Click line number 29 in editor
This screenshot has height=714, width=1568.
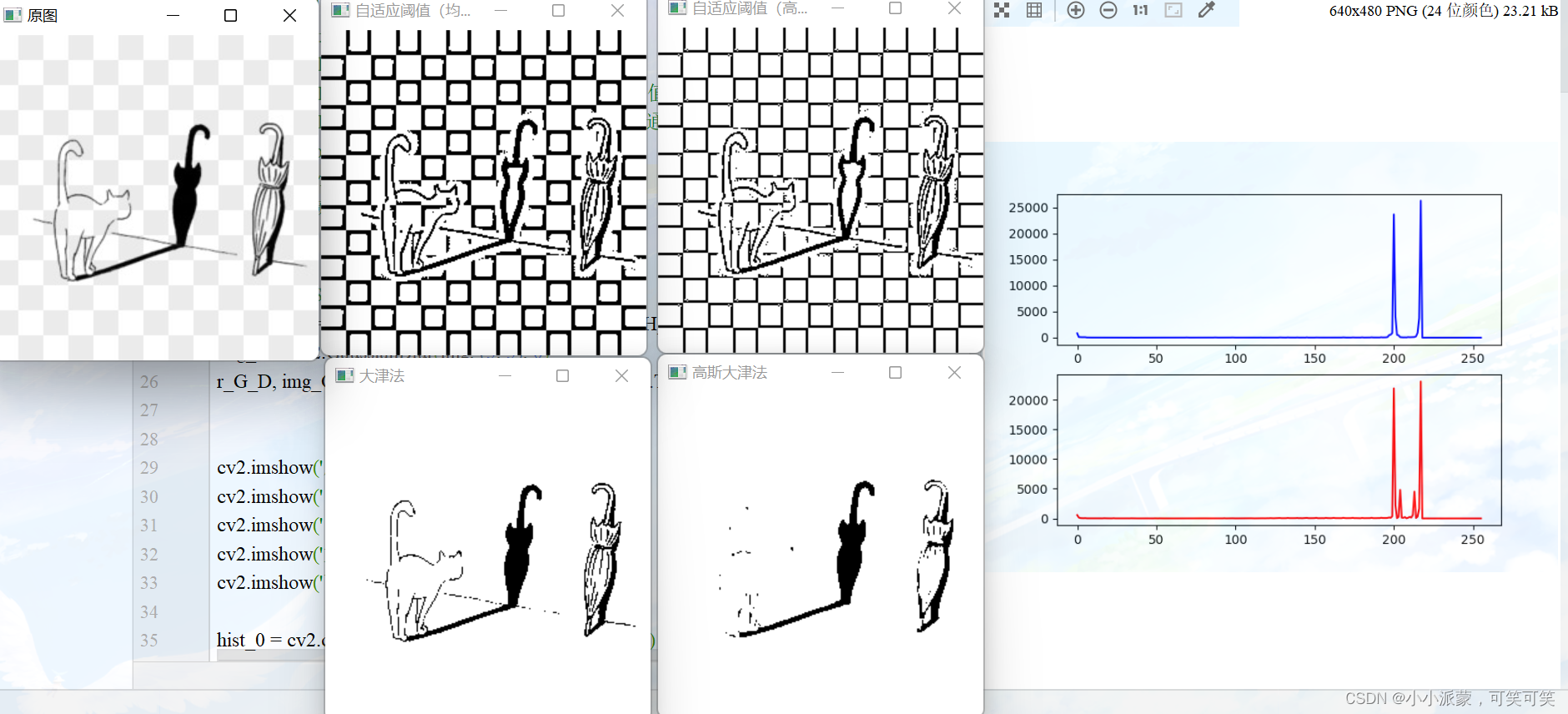pos(149,468)
